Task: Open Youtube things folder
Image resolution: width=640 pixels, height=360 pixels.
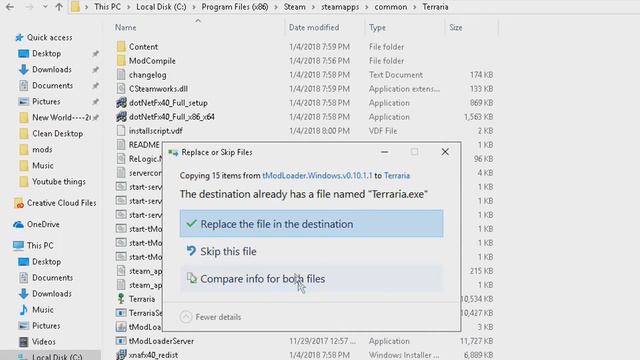Action: pyautogui.click(x=59, y=182)
